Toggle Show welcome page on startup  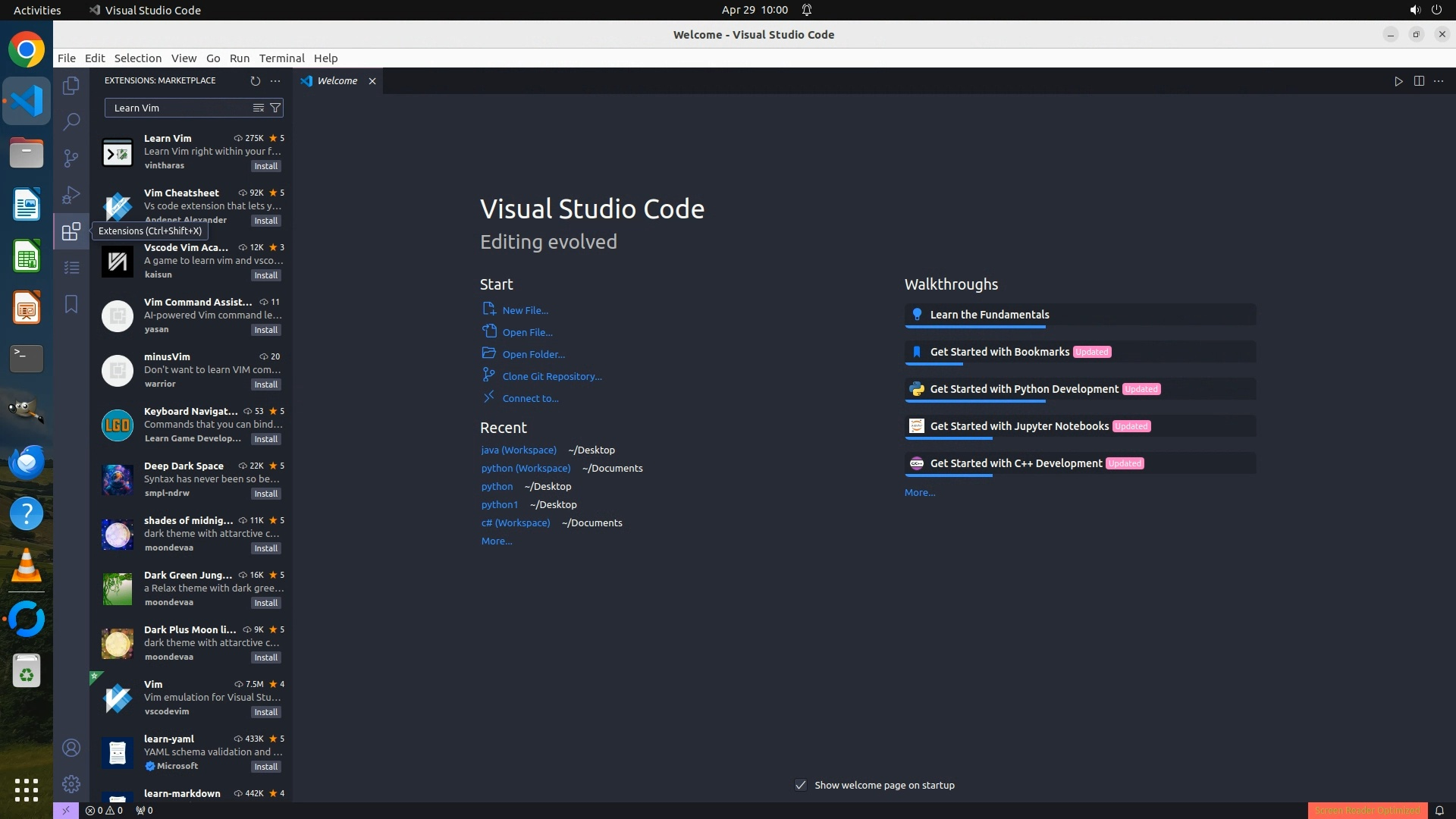click(801, 785)
